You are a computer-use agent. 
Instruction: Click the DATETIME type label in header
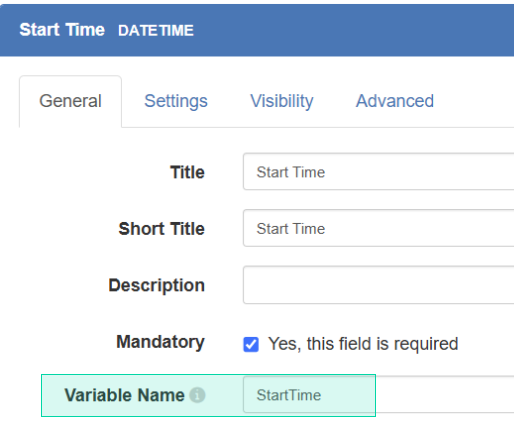pyautogui.click(x=156, y=31)
